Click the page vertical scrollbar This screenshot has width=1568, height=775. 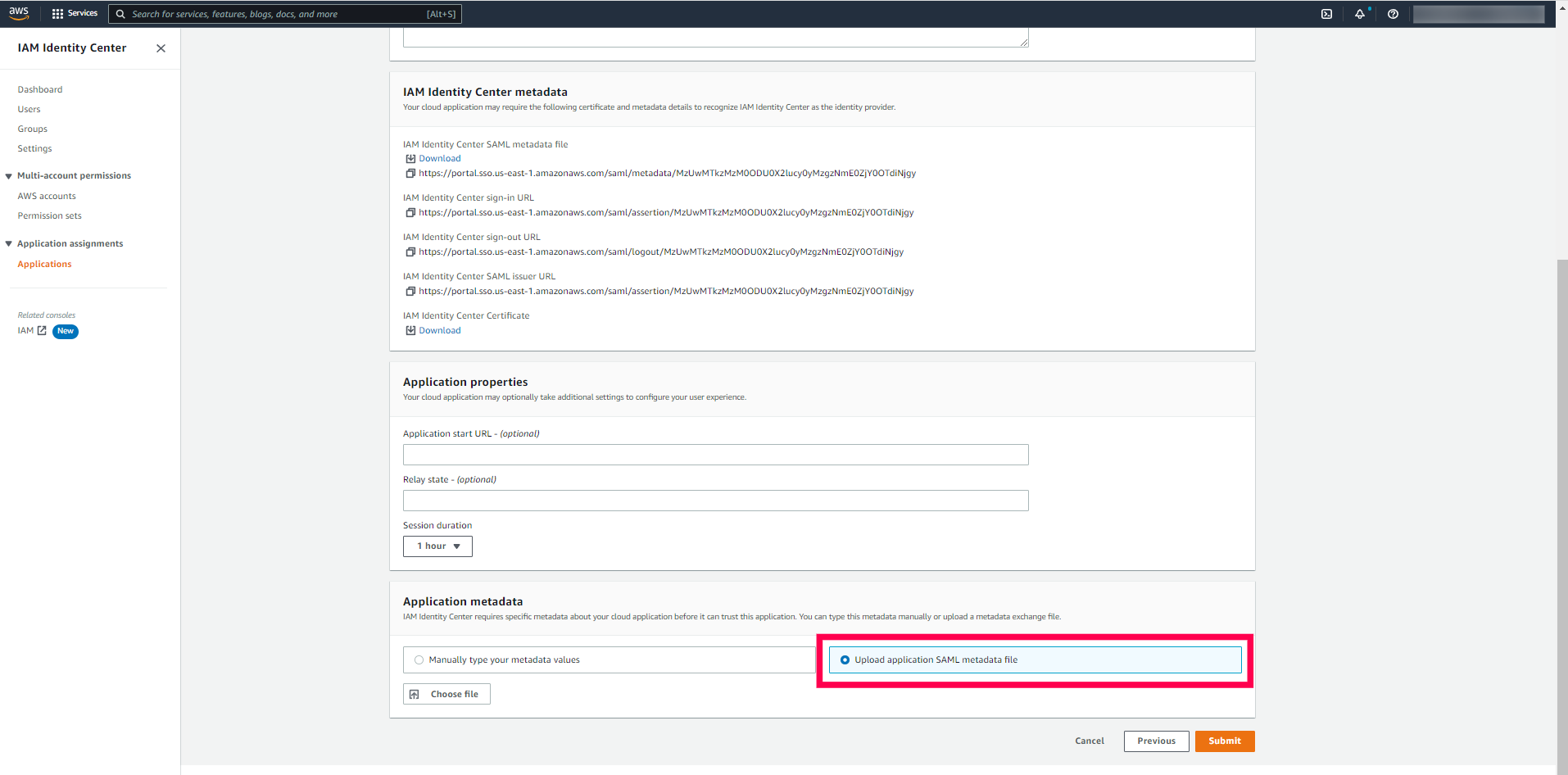(x=1562, y=516)
